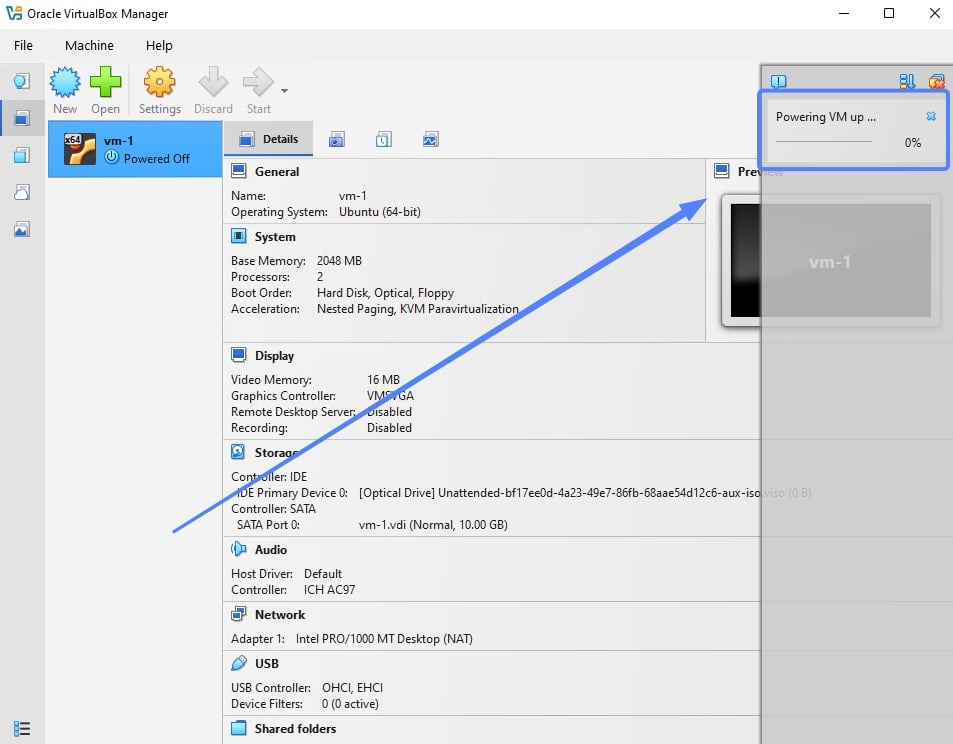Open the System section header
Viewport: 953px width, 744px height.
click(x=275, y=236)
